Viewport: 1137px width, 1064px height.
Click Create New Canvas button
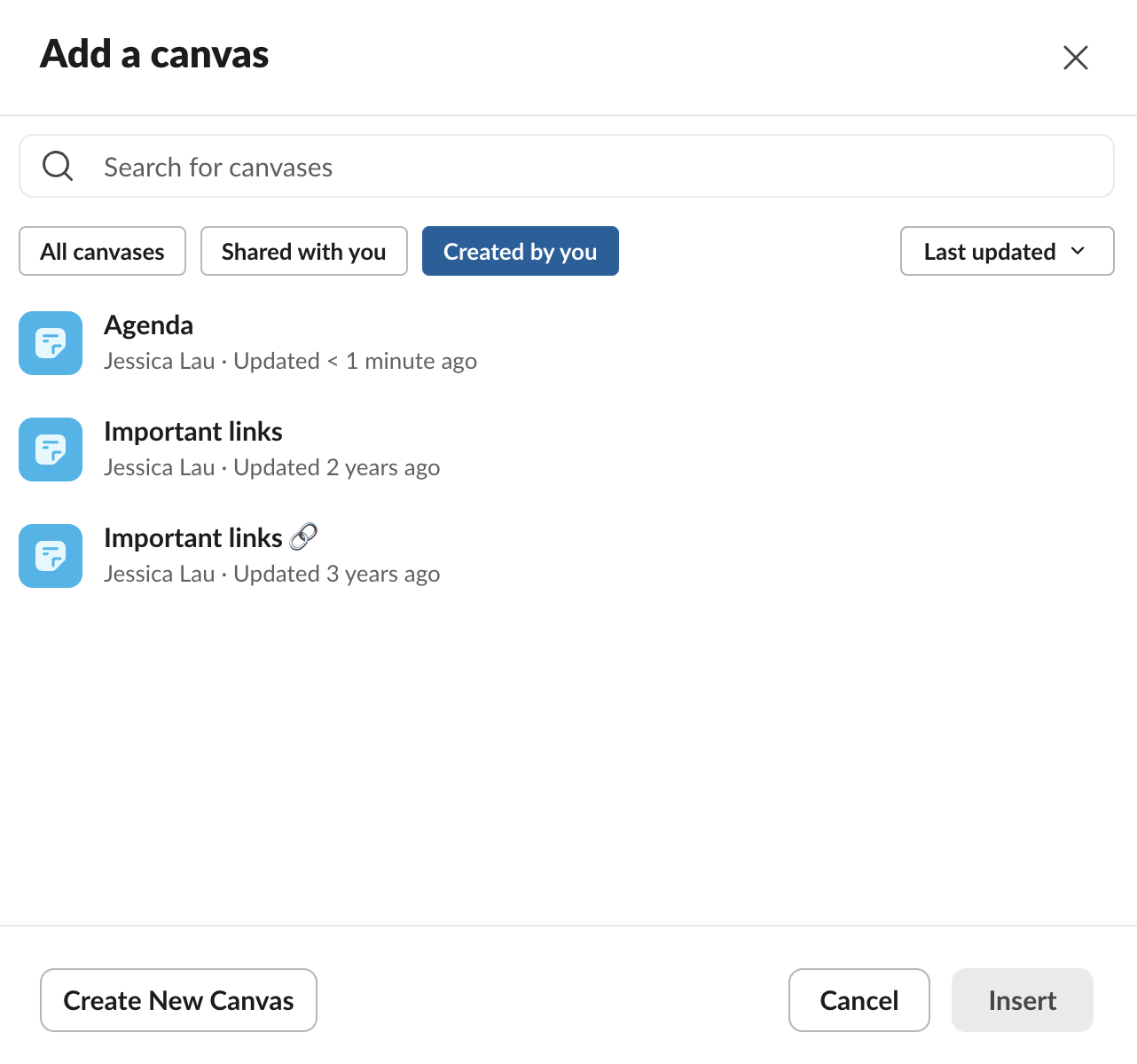pyautogui.click(x=178, y=1000)
